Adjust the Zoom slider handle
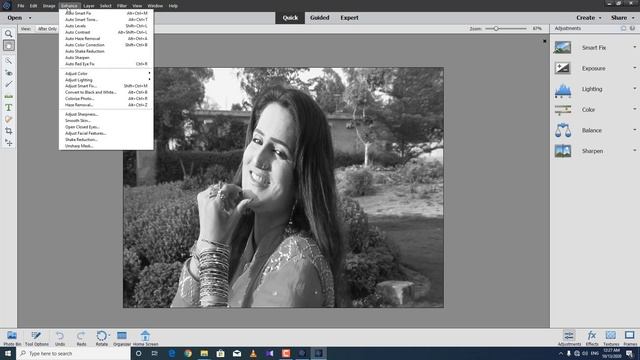This screenshot has width=640, height=360. pyautogui.click(x=496, y=29)
